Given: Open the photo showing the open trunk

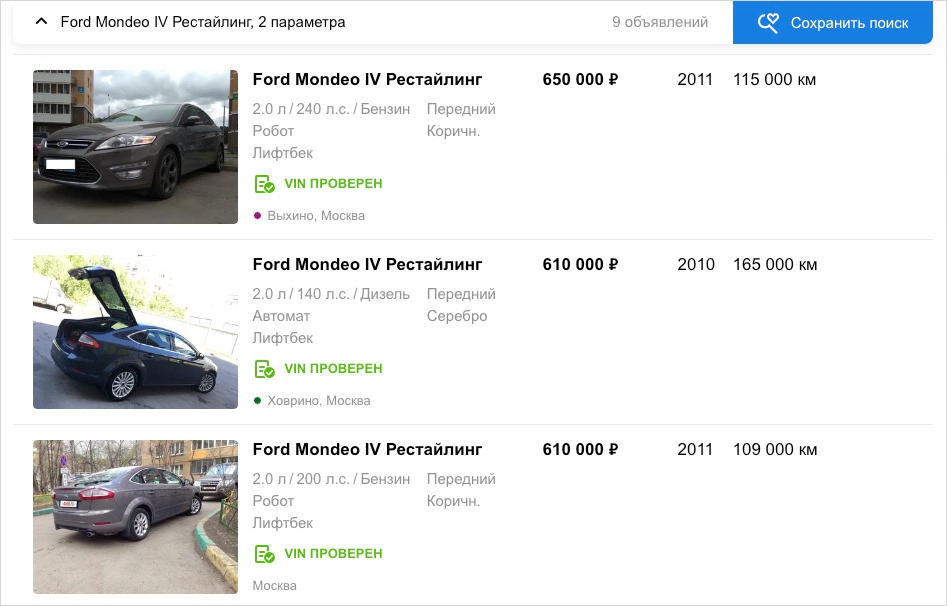Looking at the screenshot, I should pyautogui.click(x=135, y=331).
